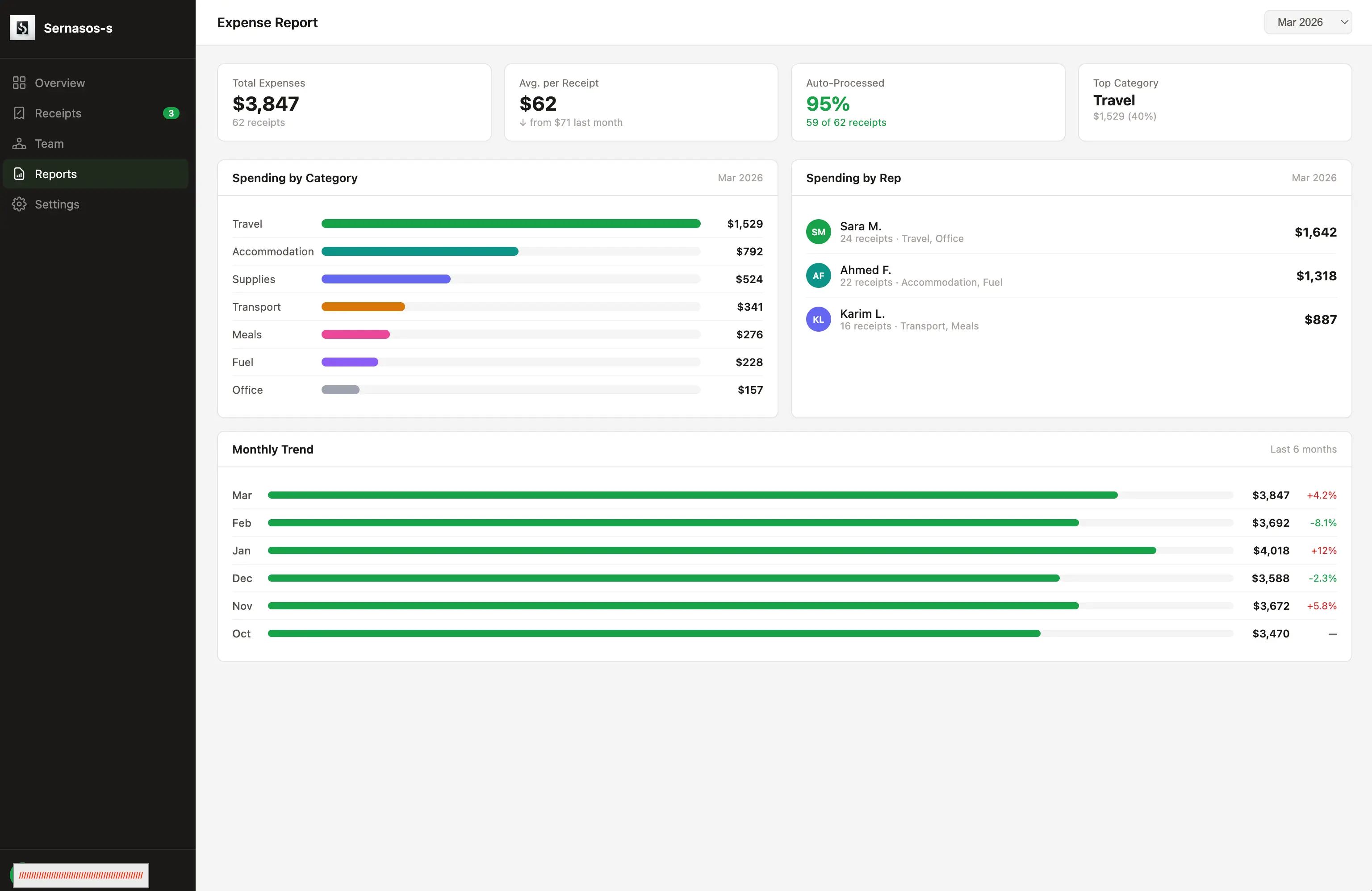Click the Team people icon
The image size is (1372, 891).
[19, 143]
